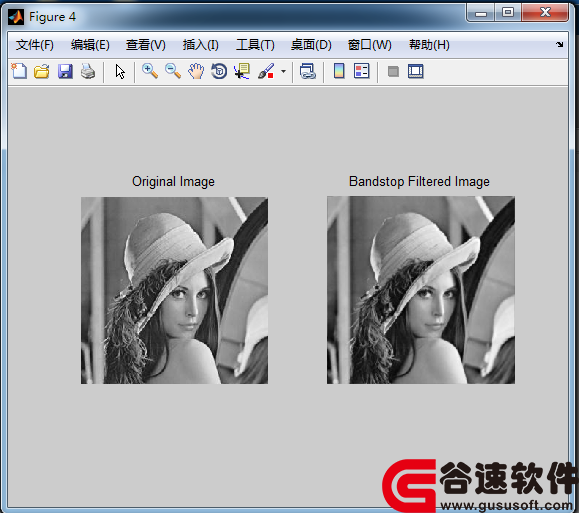
Task: Select the Data Cursor tool
Action: [242, 71]
